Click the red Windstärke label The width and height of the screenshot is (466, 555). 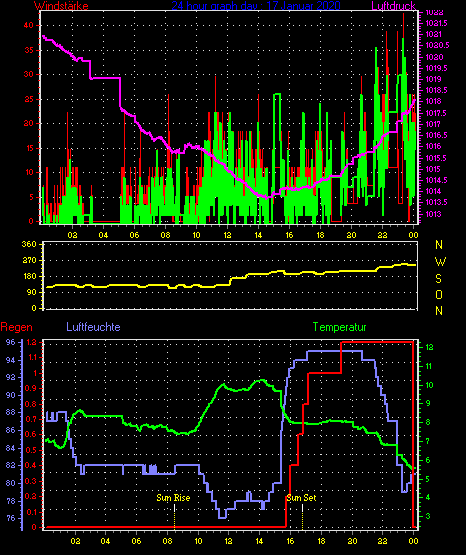tap(61, 6)
